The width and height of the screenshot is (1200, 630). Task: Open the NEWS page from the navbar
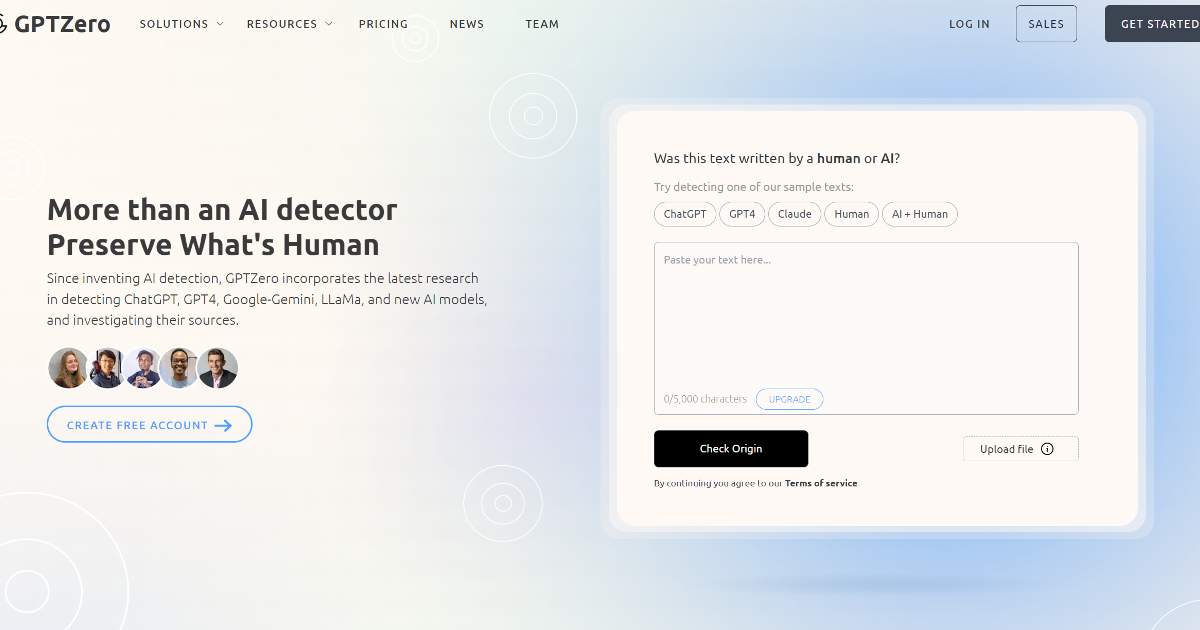pos(466,23)
